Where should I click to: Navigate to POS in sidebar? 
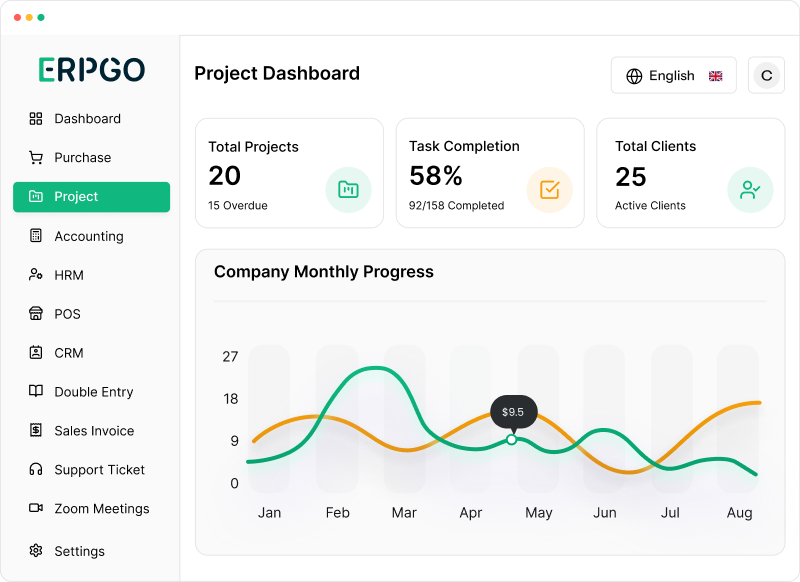(91, 314)
